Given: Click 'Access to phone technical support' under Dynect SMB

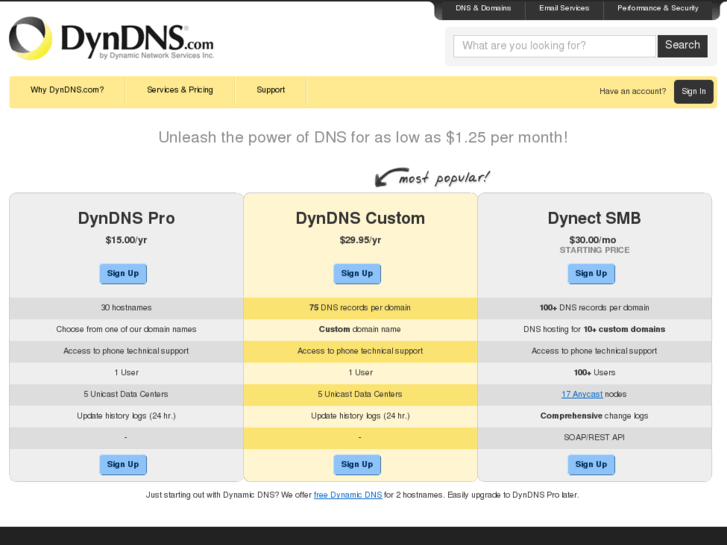Looking at the screenshot, I should click(594, 351).
